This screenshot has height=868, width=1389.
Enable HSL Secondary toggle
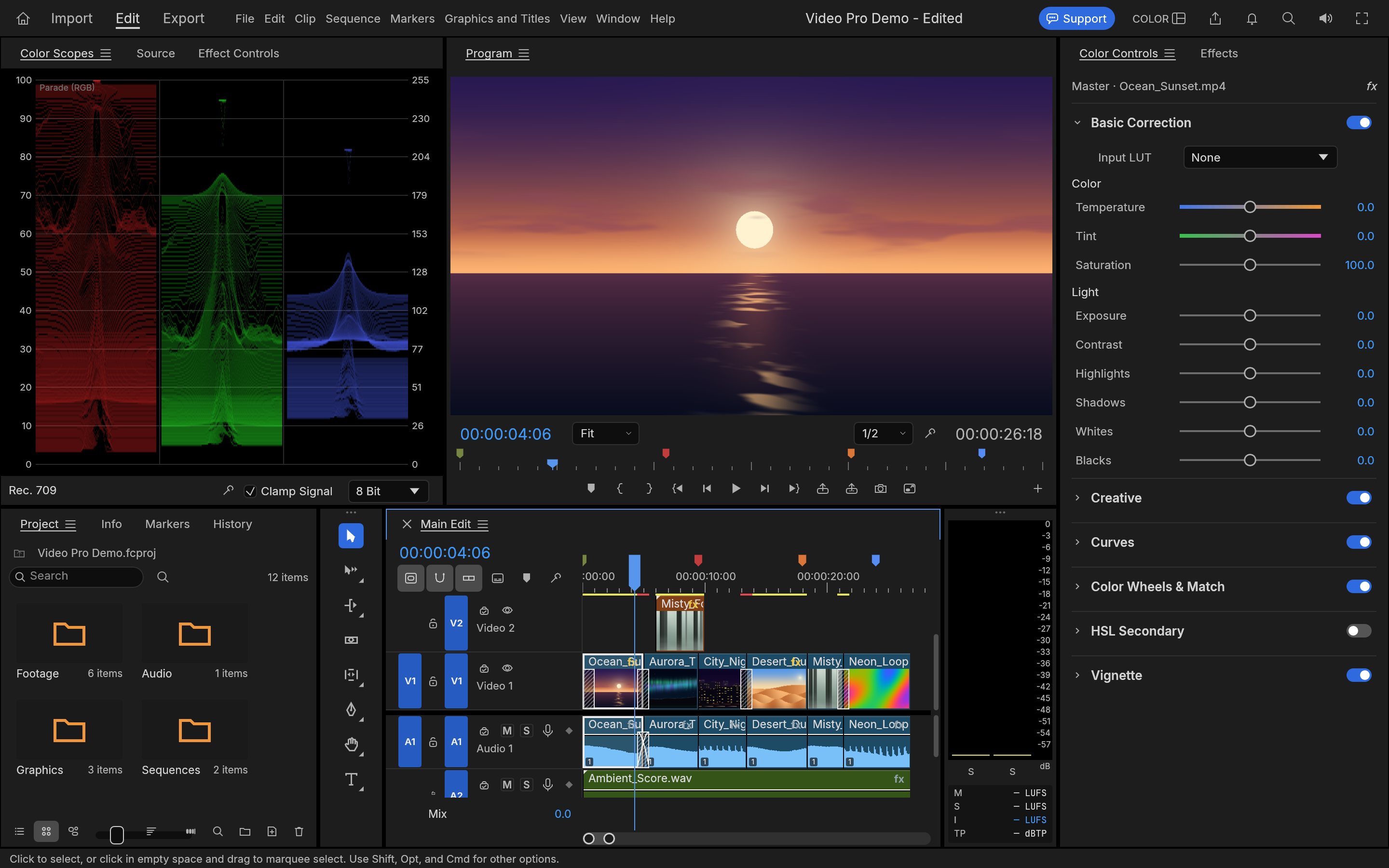1359,631
